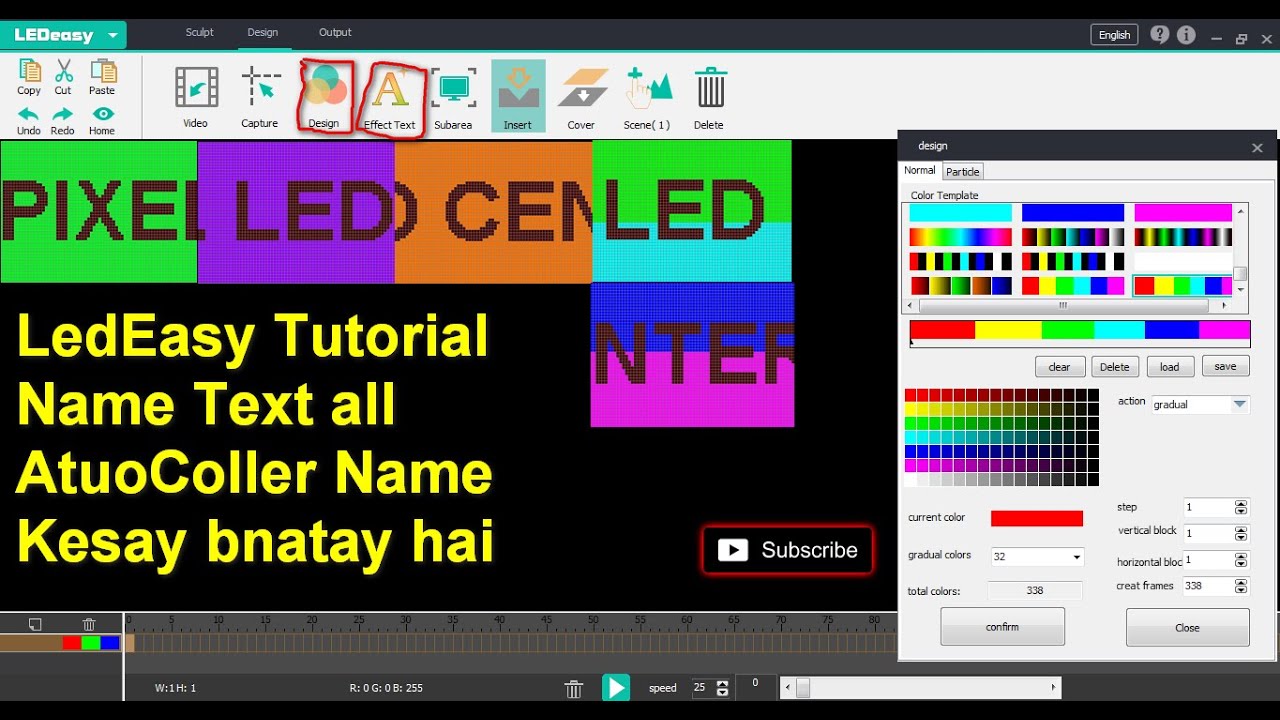Add a new Scene
This screenshot has width=1280, height=720.
648,88
